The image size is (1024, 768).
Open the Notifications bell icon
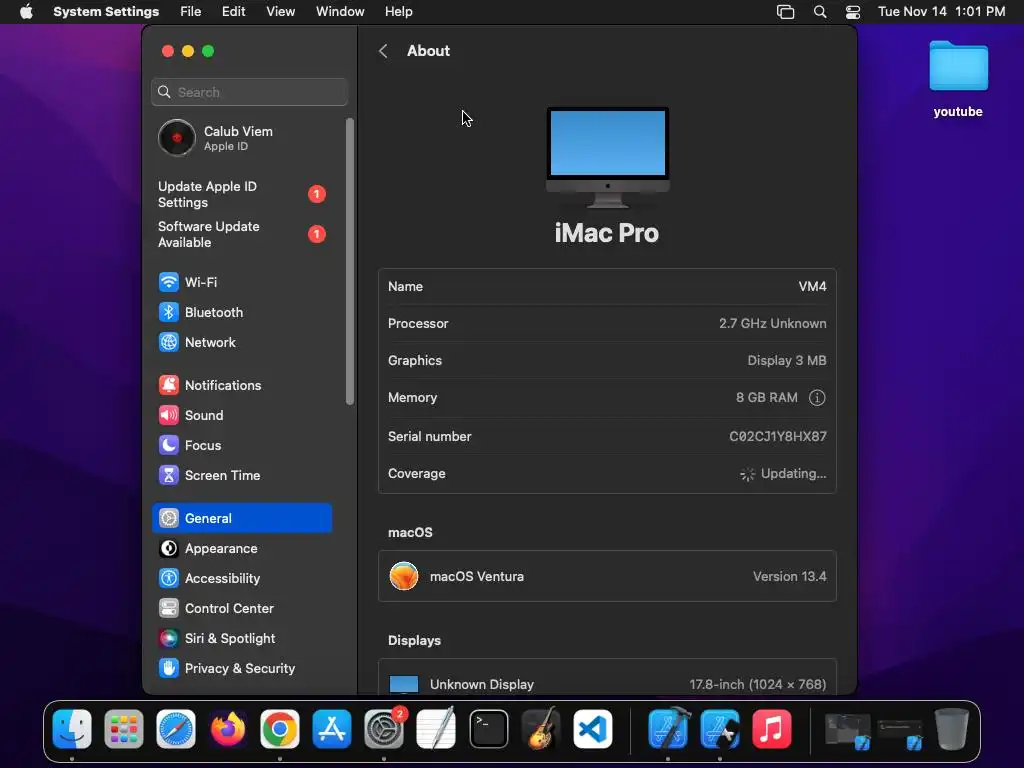tap(168, 385)
